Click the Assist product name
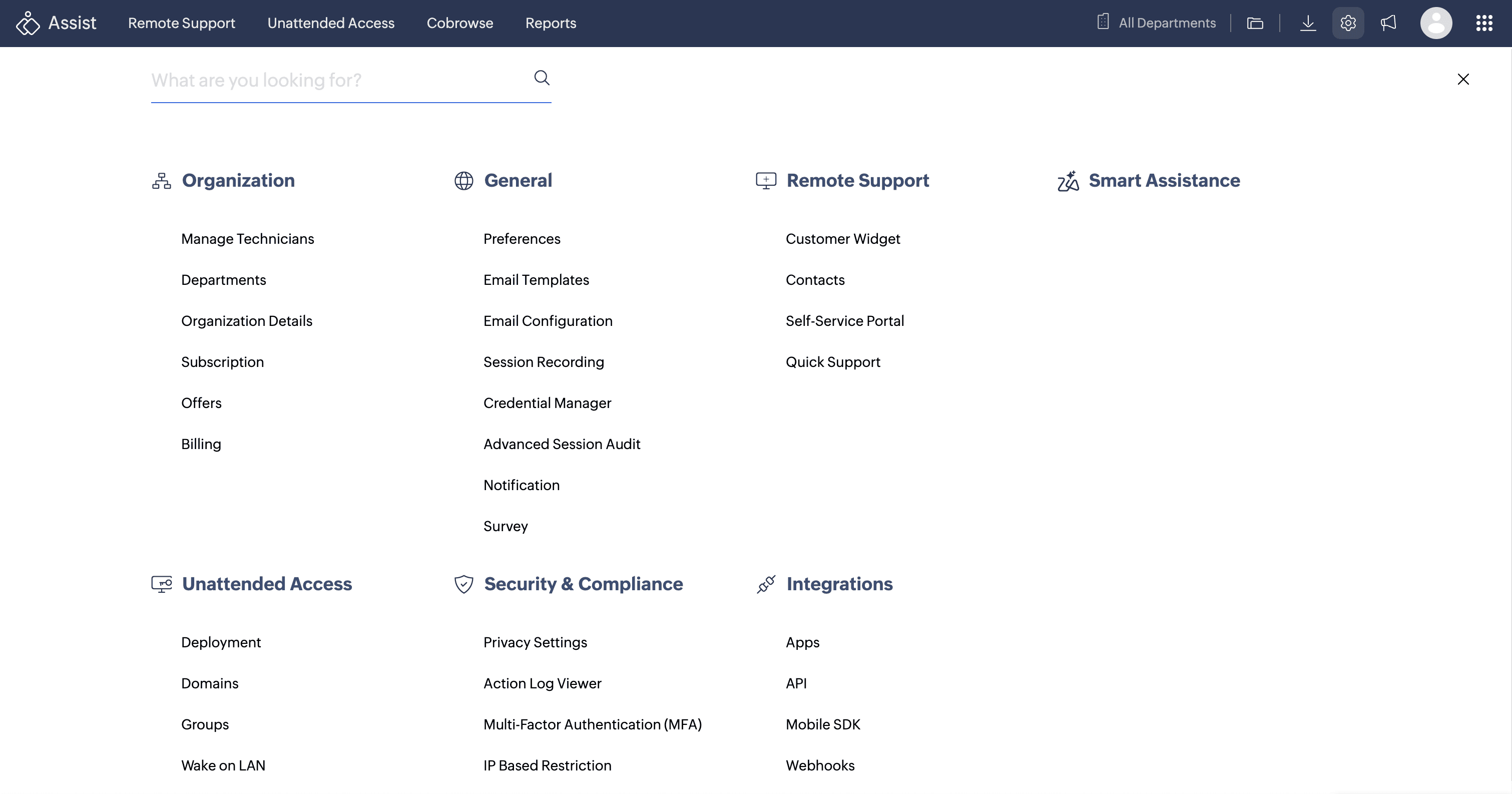The height and width of the screenshot is (794, 1512). (x=72, y=24)
